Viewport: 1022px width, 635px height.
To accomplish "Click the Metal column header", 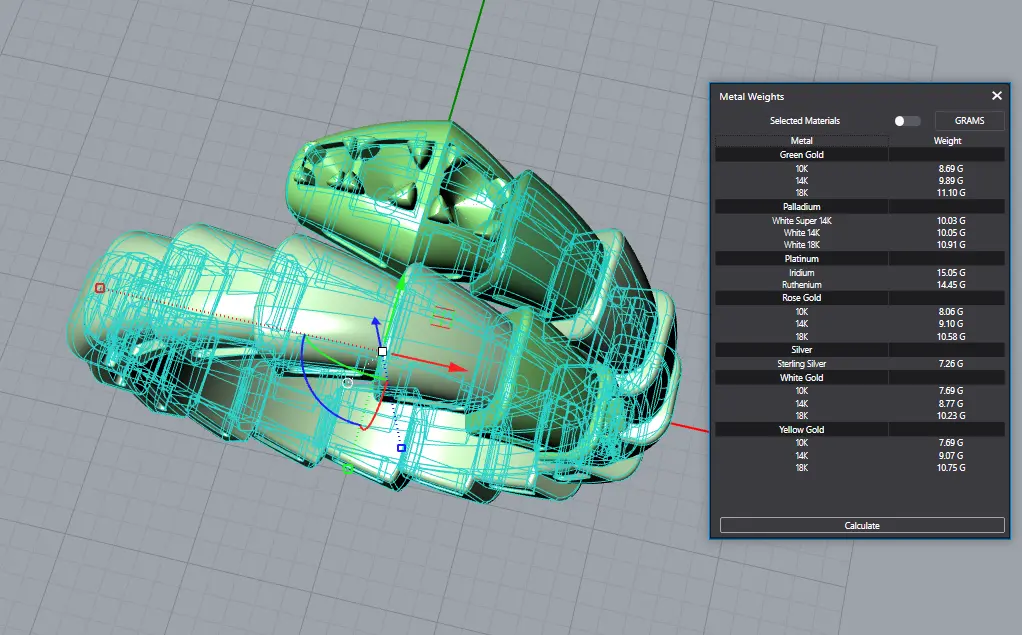I will pyautogui.click(x=801, y=141).
